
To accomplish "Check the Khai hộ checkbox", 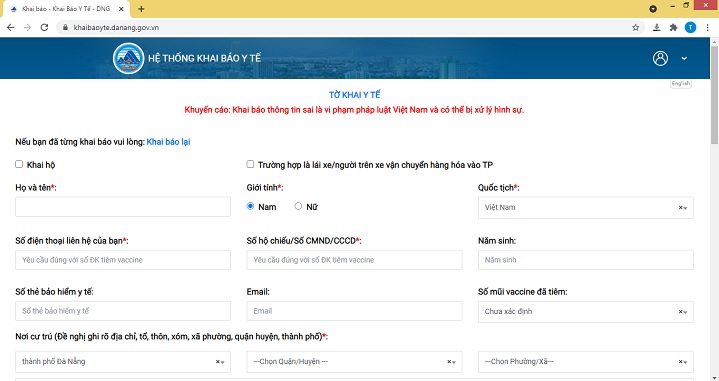I will coord(19,164).
